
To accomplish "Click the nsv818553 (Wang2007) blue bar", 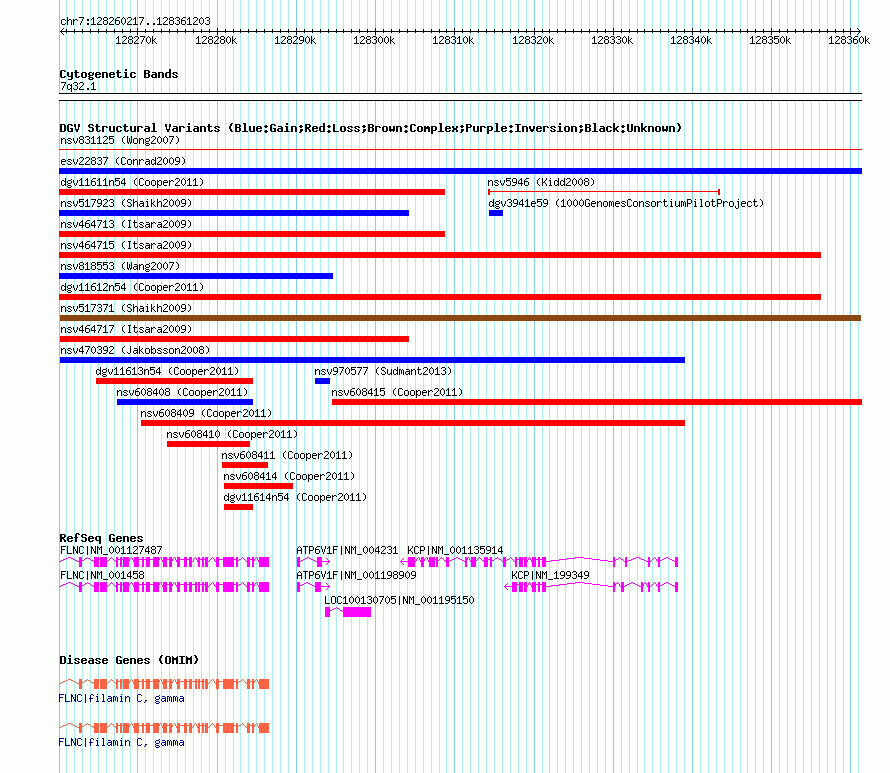I will 196,276.
